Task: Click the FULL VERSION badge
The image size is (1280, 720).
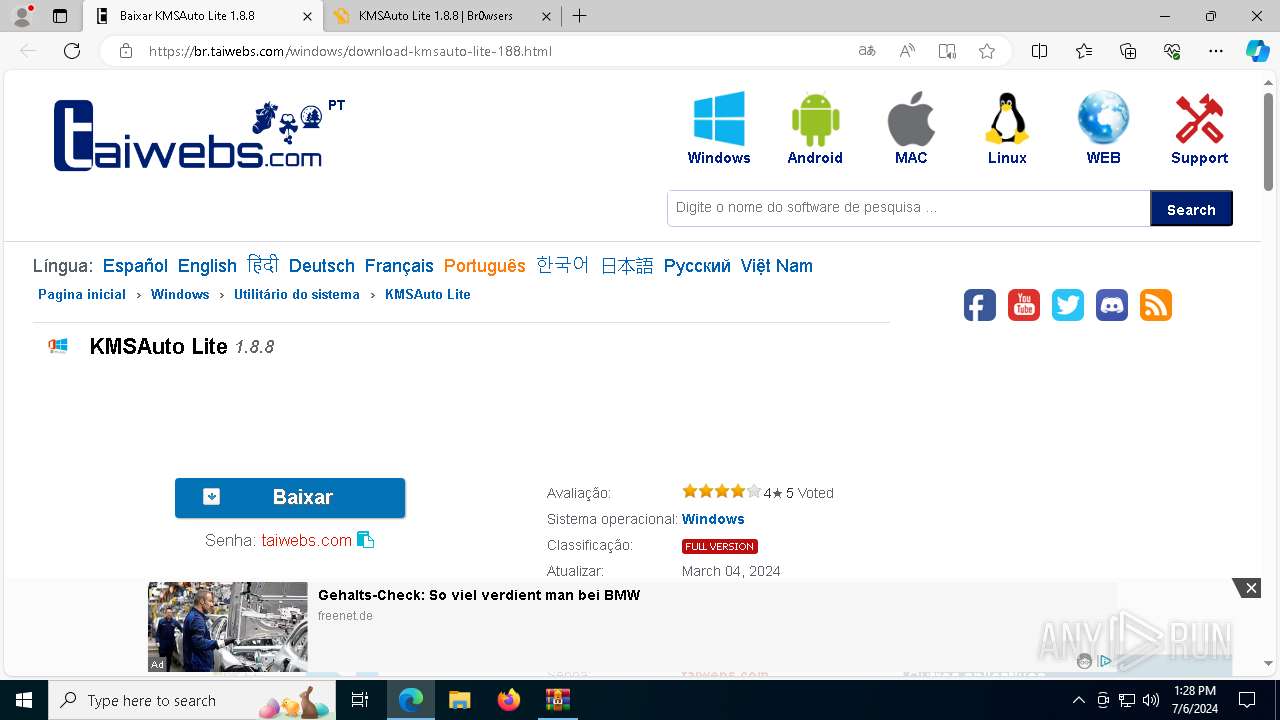Action: click(x=720, y=546)
